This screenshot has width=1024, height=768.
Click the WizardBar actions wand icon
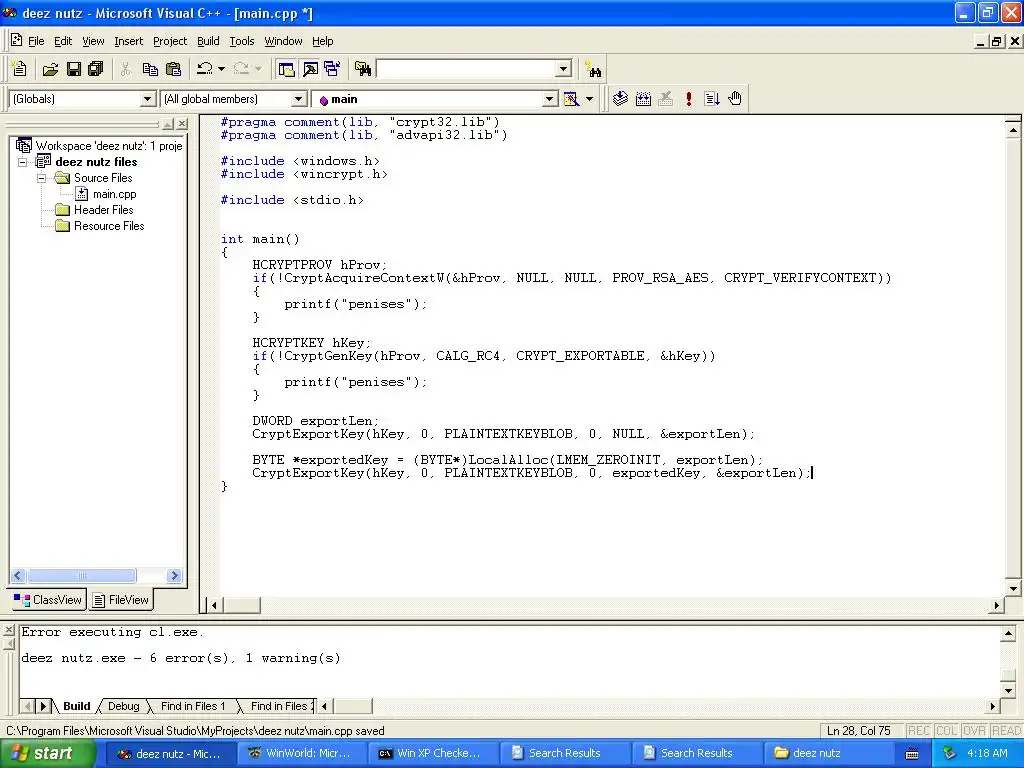coord(571,99)
